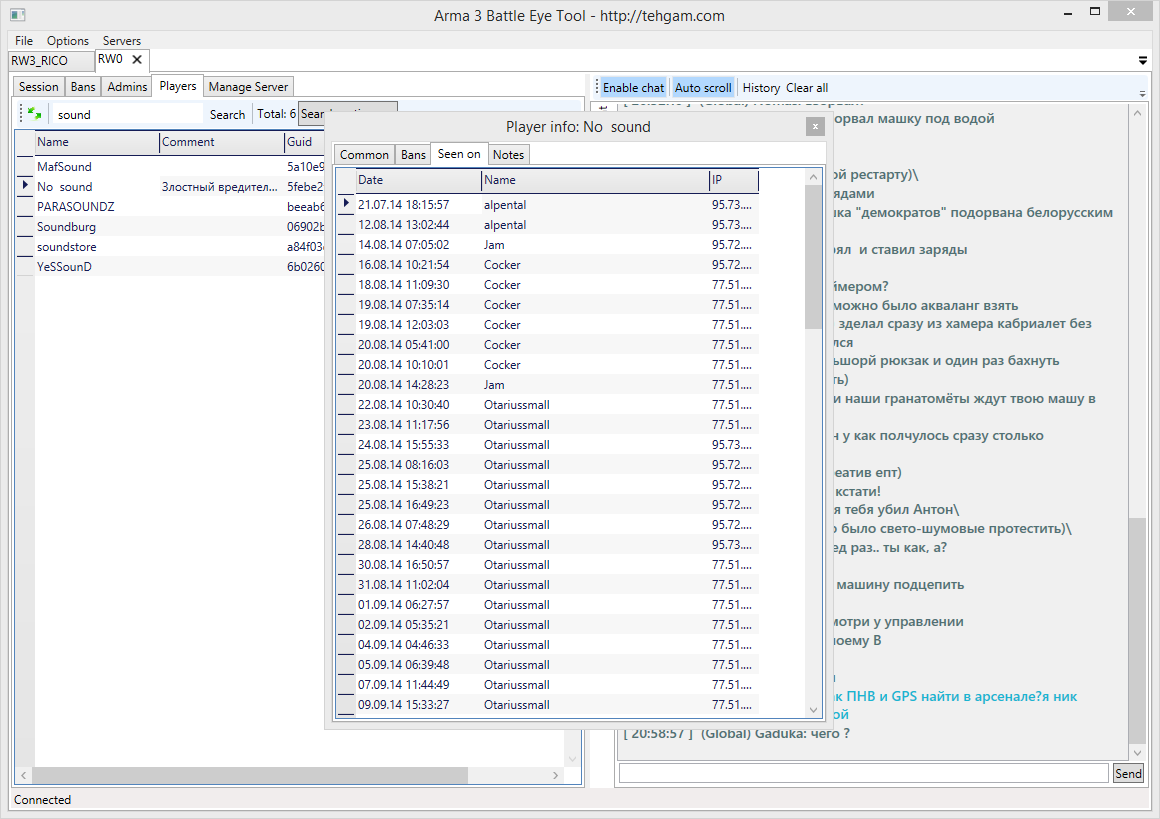Toggle the Enable chat button
Viewport: 1160px width, 819px height.
click(633, 87)
